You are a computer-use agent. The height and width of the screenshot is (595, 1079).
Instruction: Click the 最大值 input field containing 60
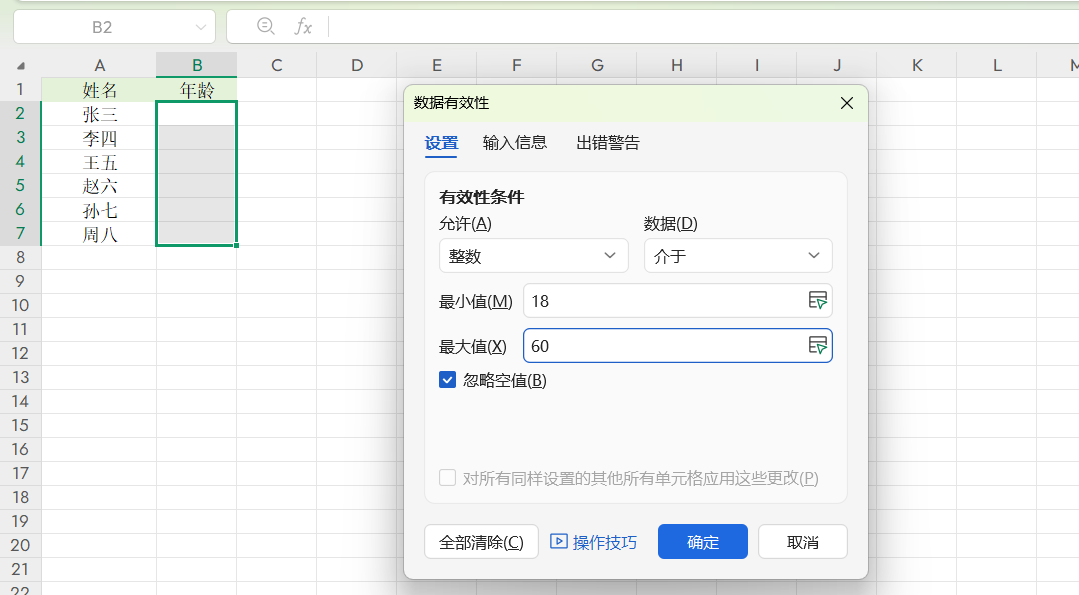pos(660,346)
